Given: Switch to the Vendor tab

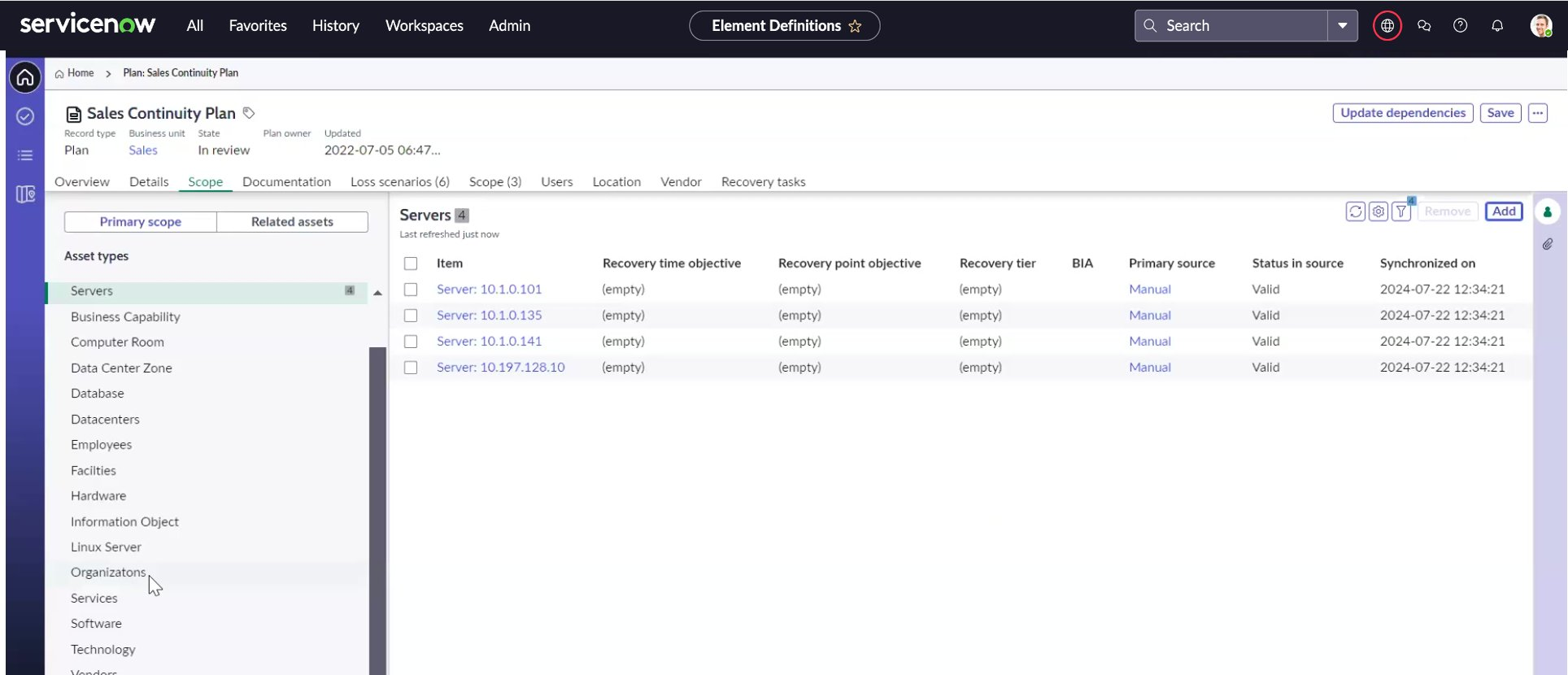Looking at the screenshot, I should (x=681, y=182).
